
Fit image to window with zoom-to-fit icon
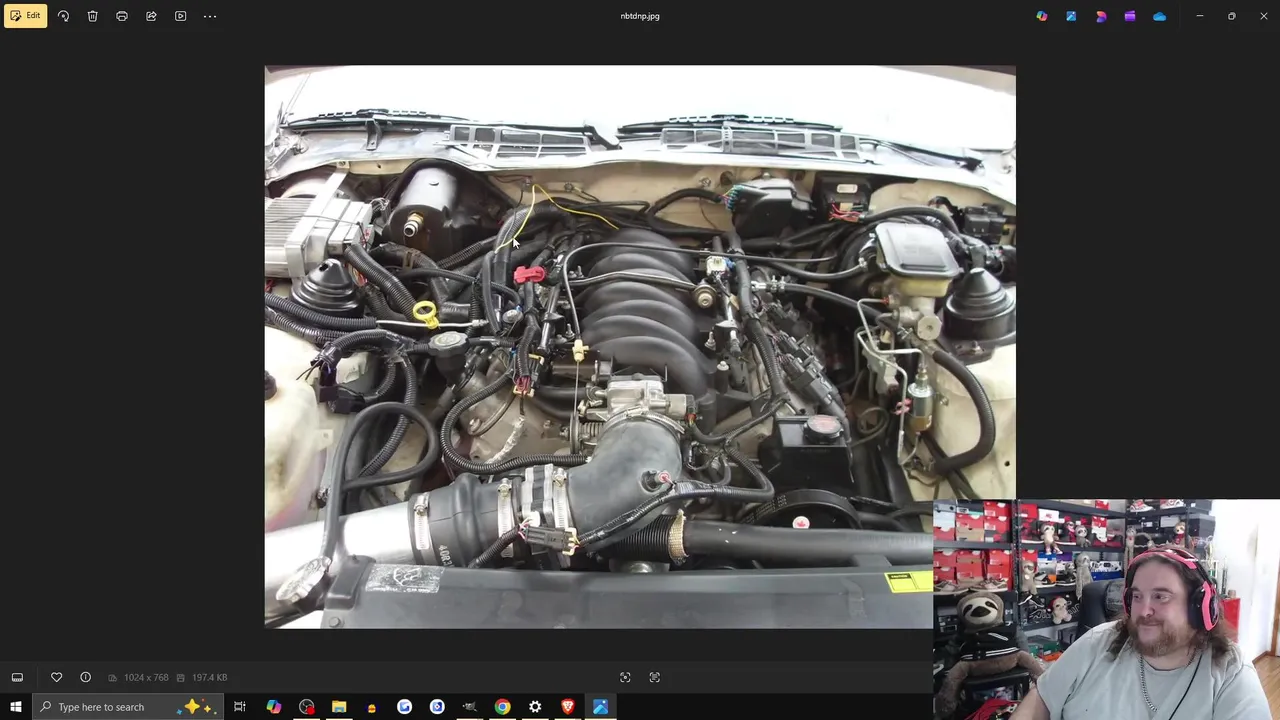click(625, 677)
